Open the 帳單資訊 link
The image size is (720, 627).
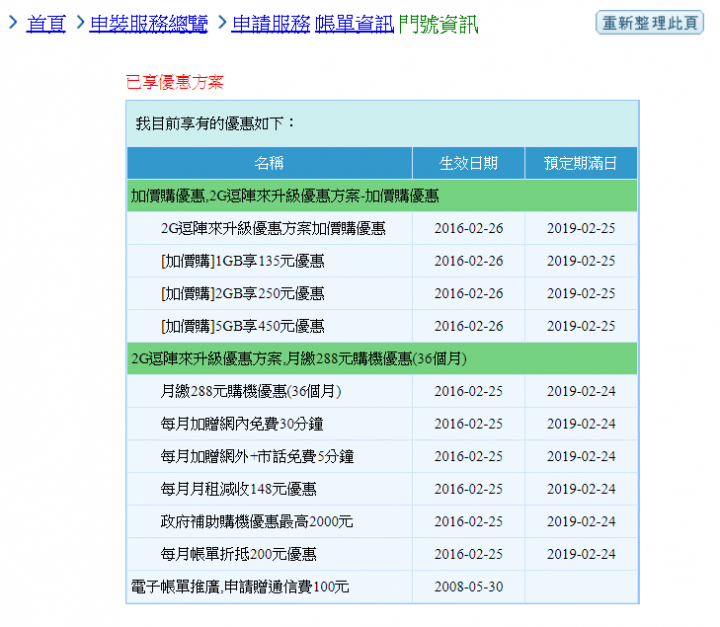coord(354,24)
